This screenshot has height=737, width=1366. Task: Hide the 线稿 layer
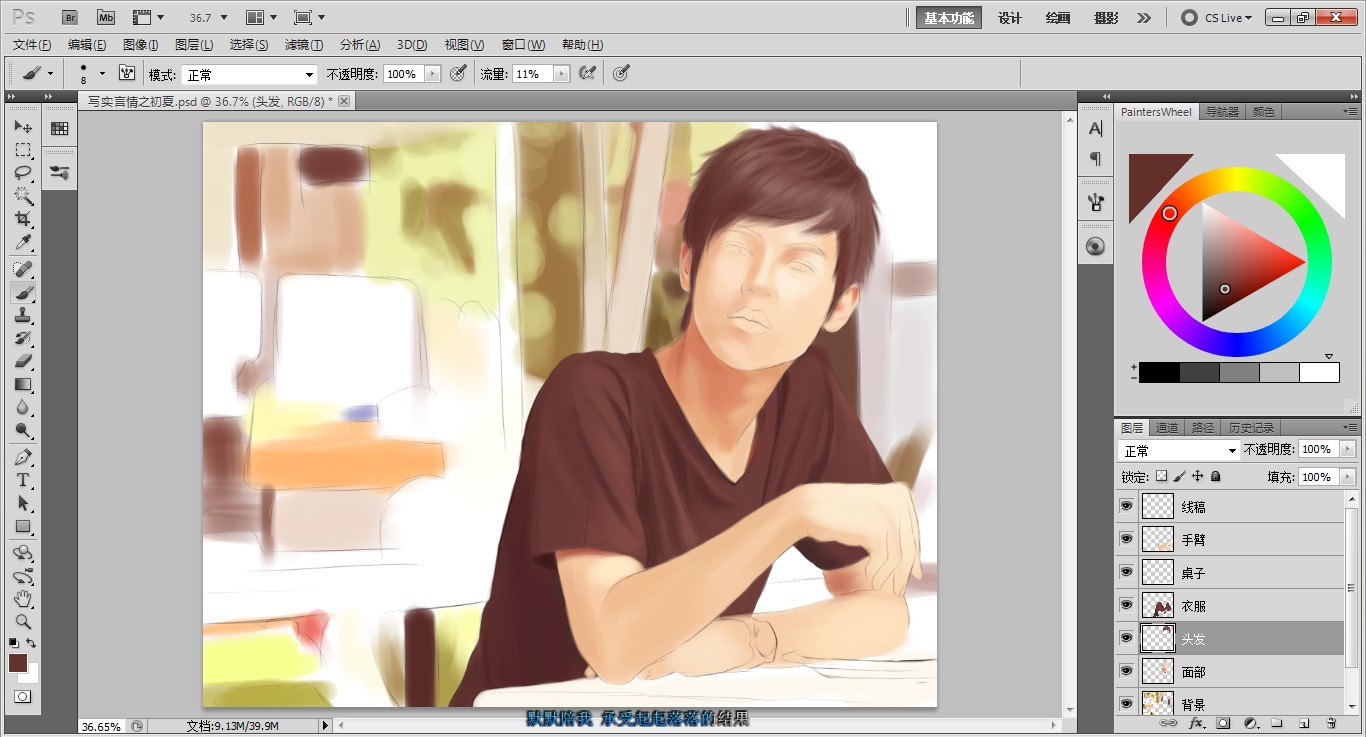[1127, 507]
